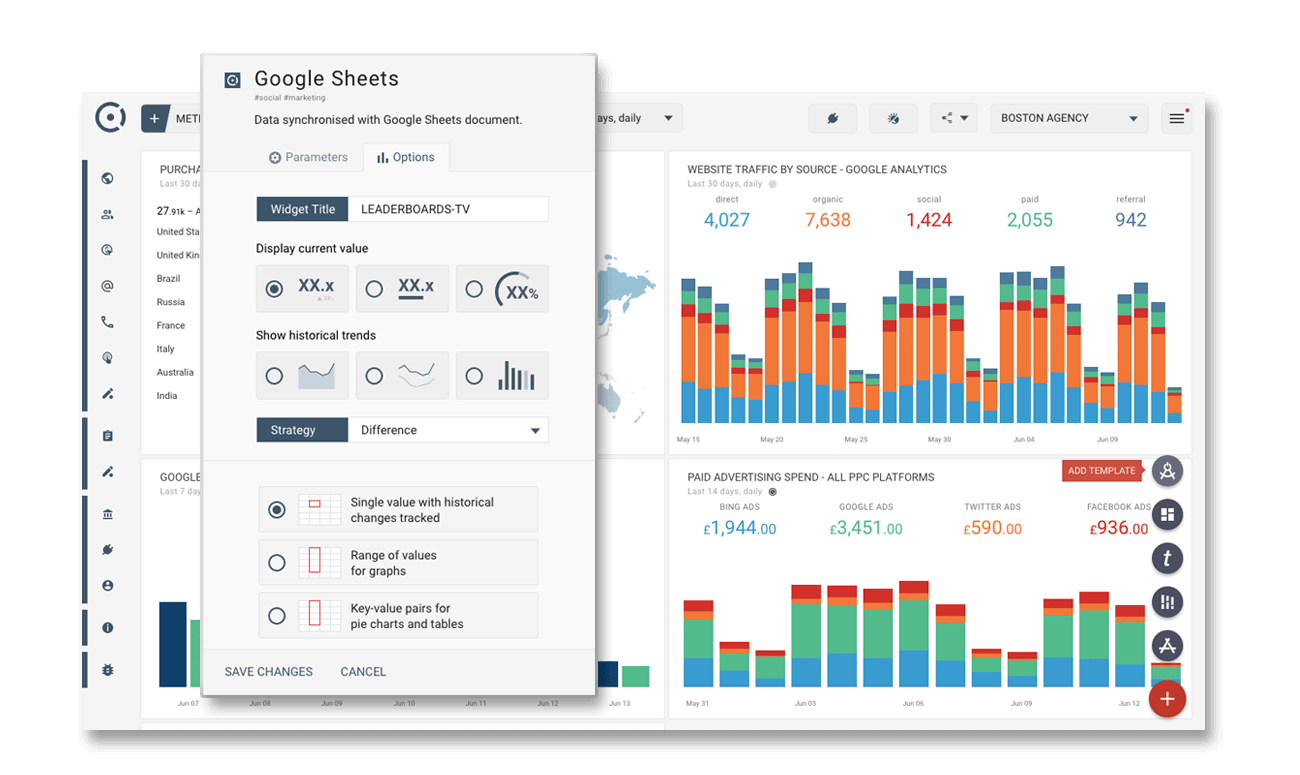
Task: Open the @ email icon in sidebar
Action: [107, 286]
